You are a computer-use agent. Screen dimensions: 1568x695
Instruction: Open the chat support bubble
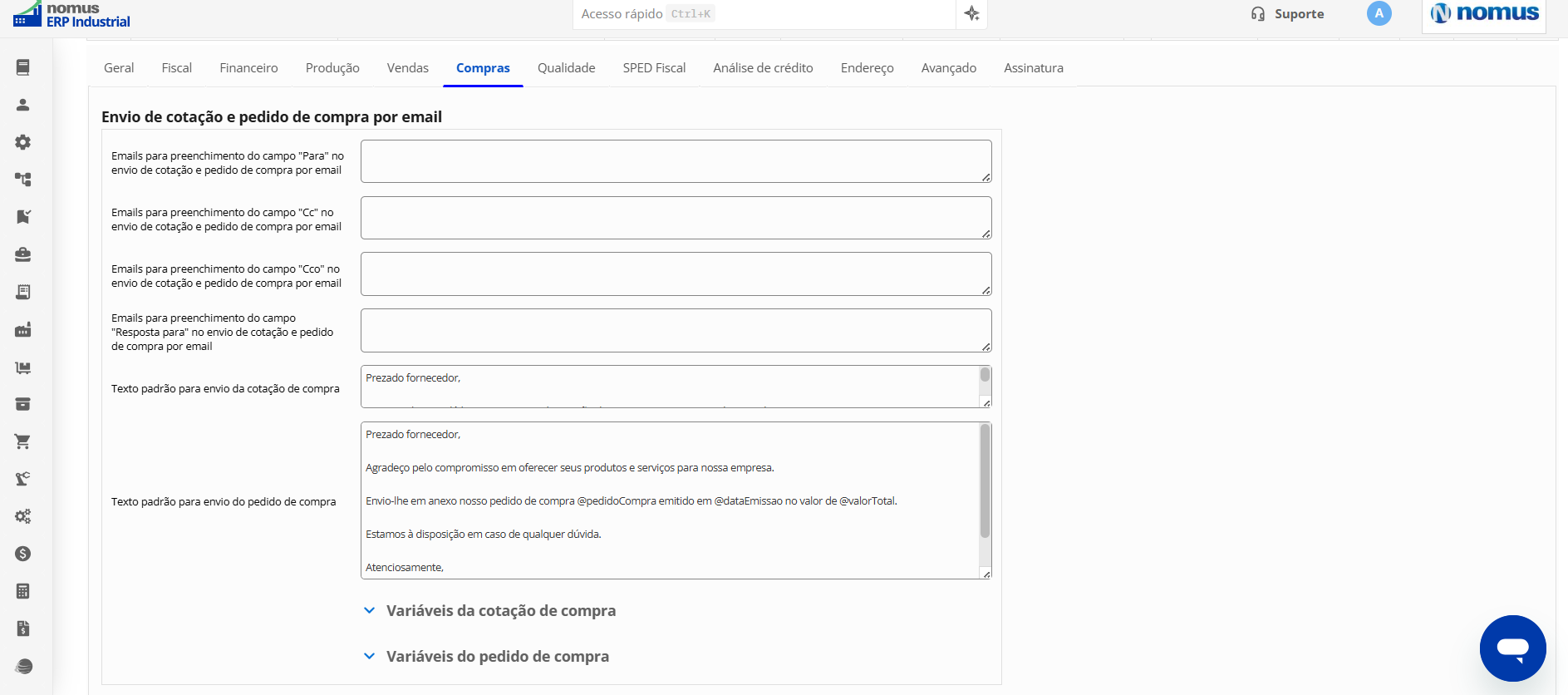point(1512,648)
